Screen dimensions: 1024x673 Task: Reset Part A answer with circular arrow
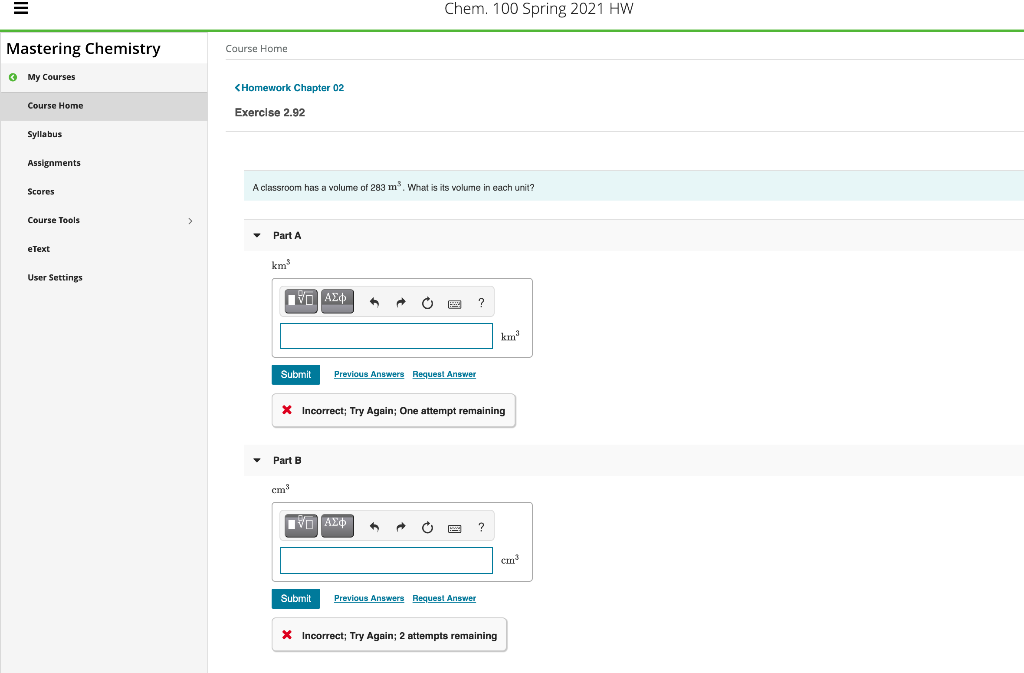[x=427, y=303]
